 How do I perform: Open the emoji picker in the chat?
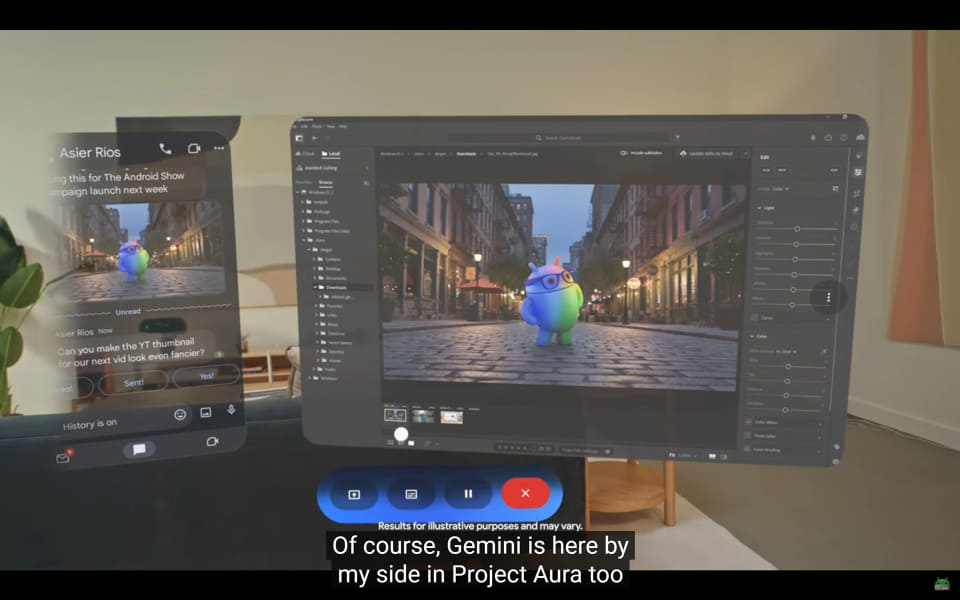click(x=180, y=414)
